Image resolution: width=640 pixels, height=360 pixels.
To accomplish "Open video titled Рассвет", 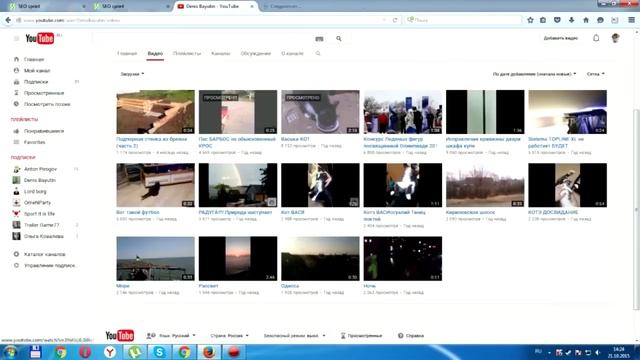I will coord(208,286).
